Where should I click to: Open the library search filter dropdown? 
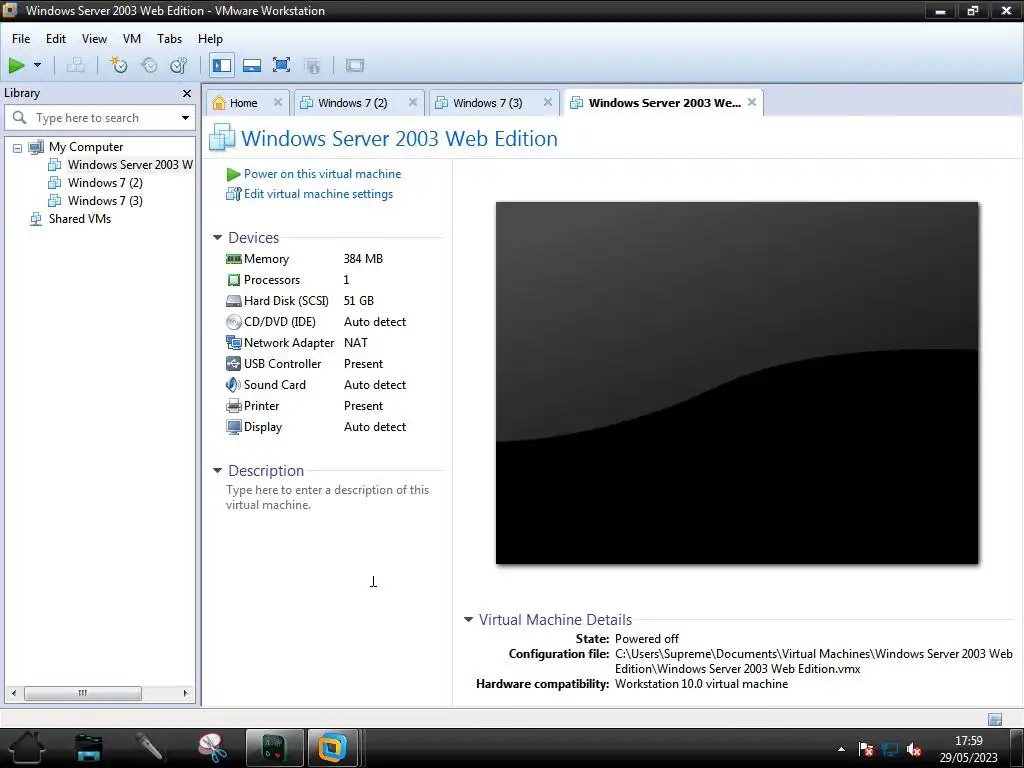coord(185,118)
